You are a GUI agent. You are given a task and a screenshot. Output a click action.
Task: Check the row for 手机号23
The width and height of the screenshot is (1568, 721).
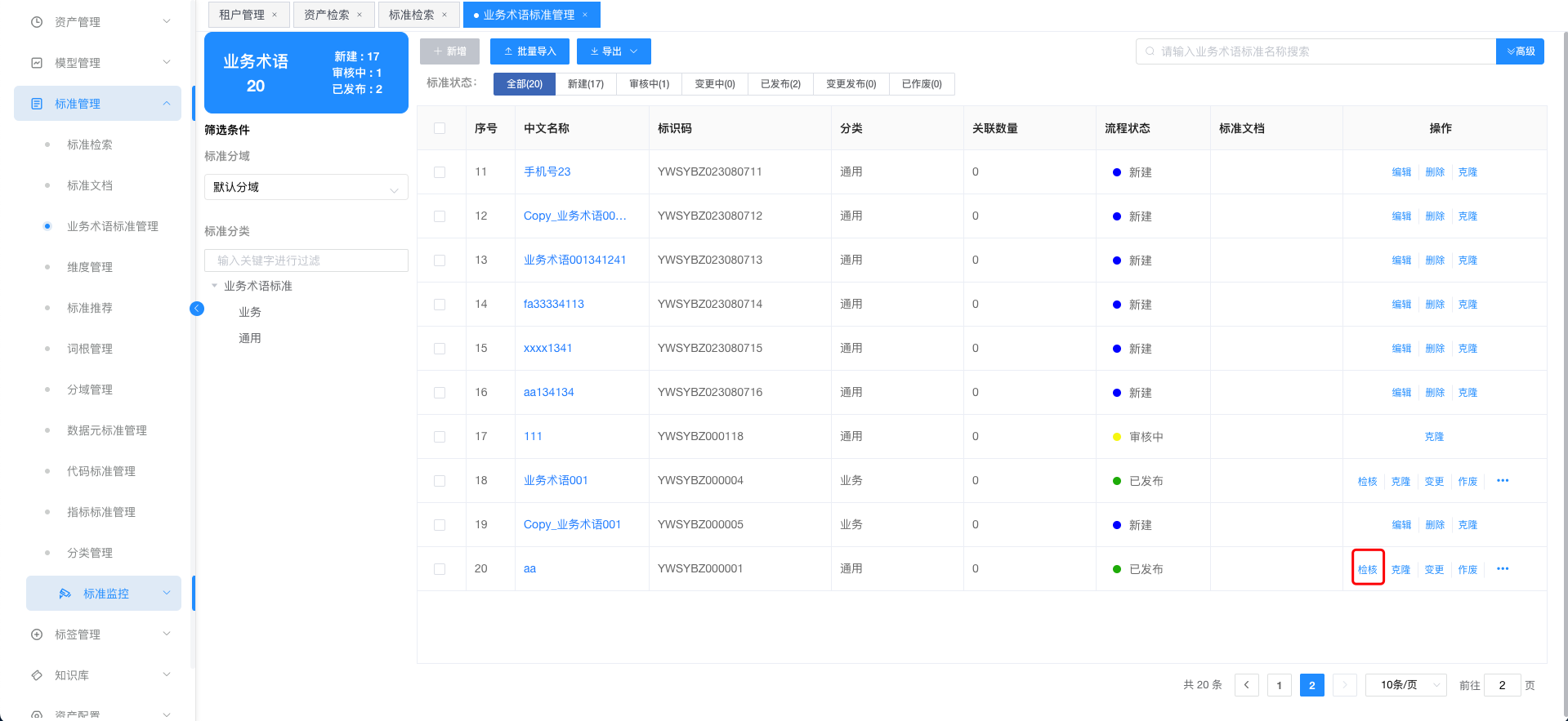pos(440,172)
